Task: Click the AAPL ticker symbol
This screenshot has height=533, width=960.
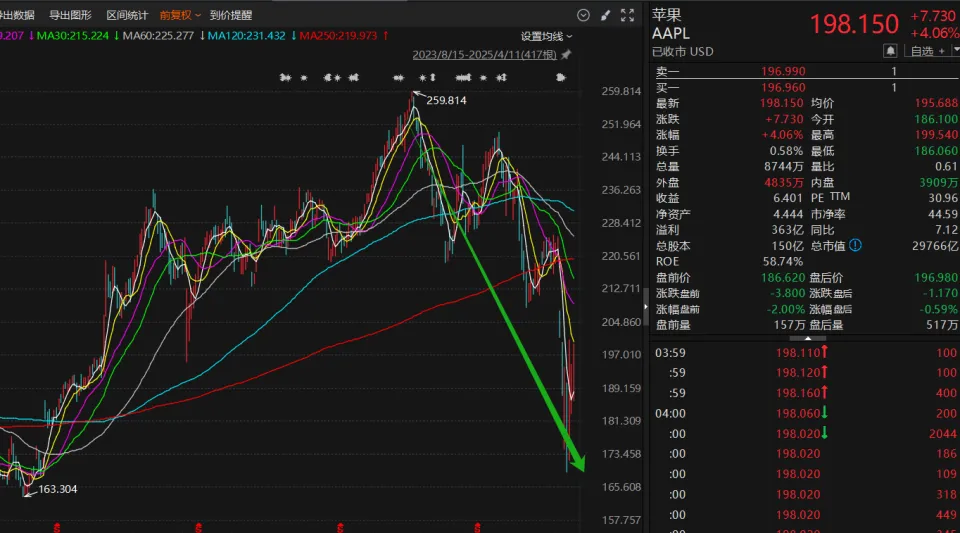Action: click(671, 34)
